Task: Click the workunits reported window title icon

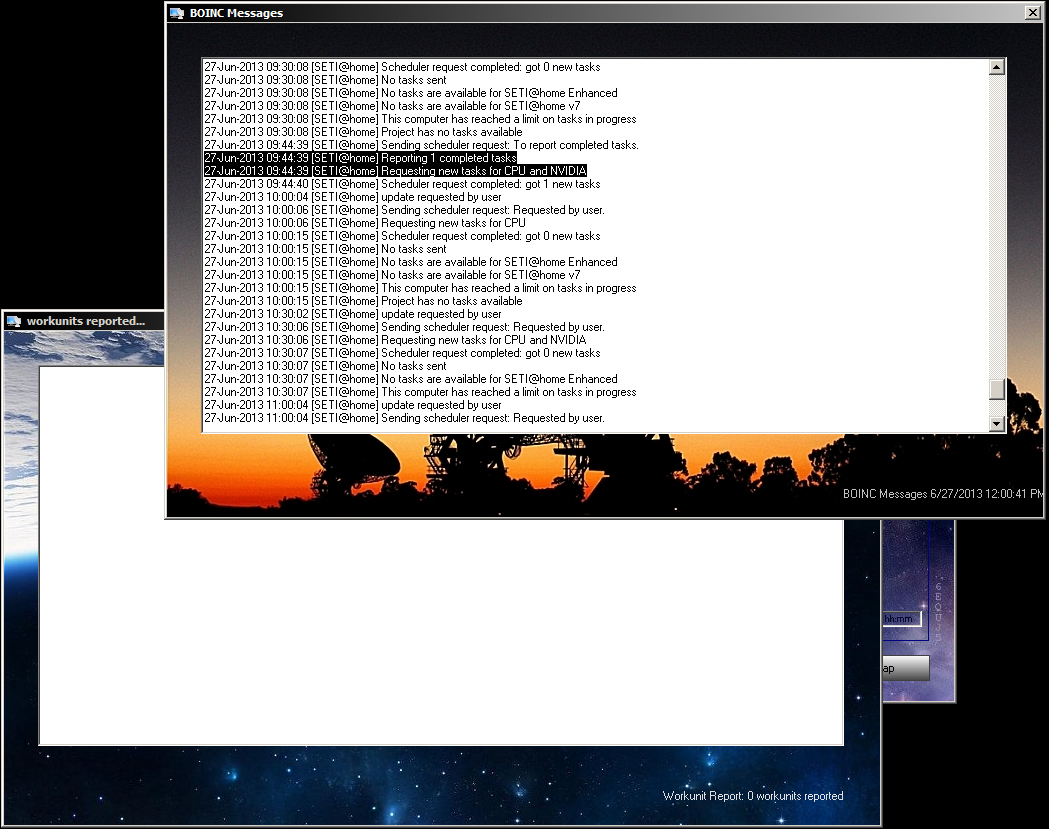Action: [13, 321]
